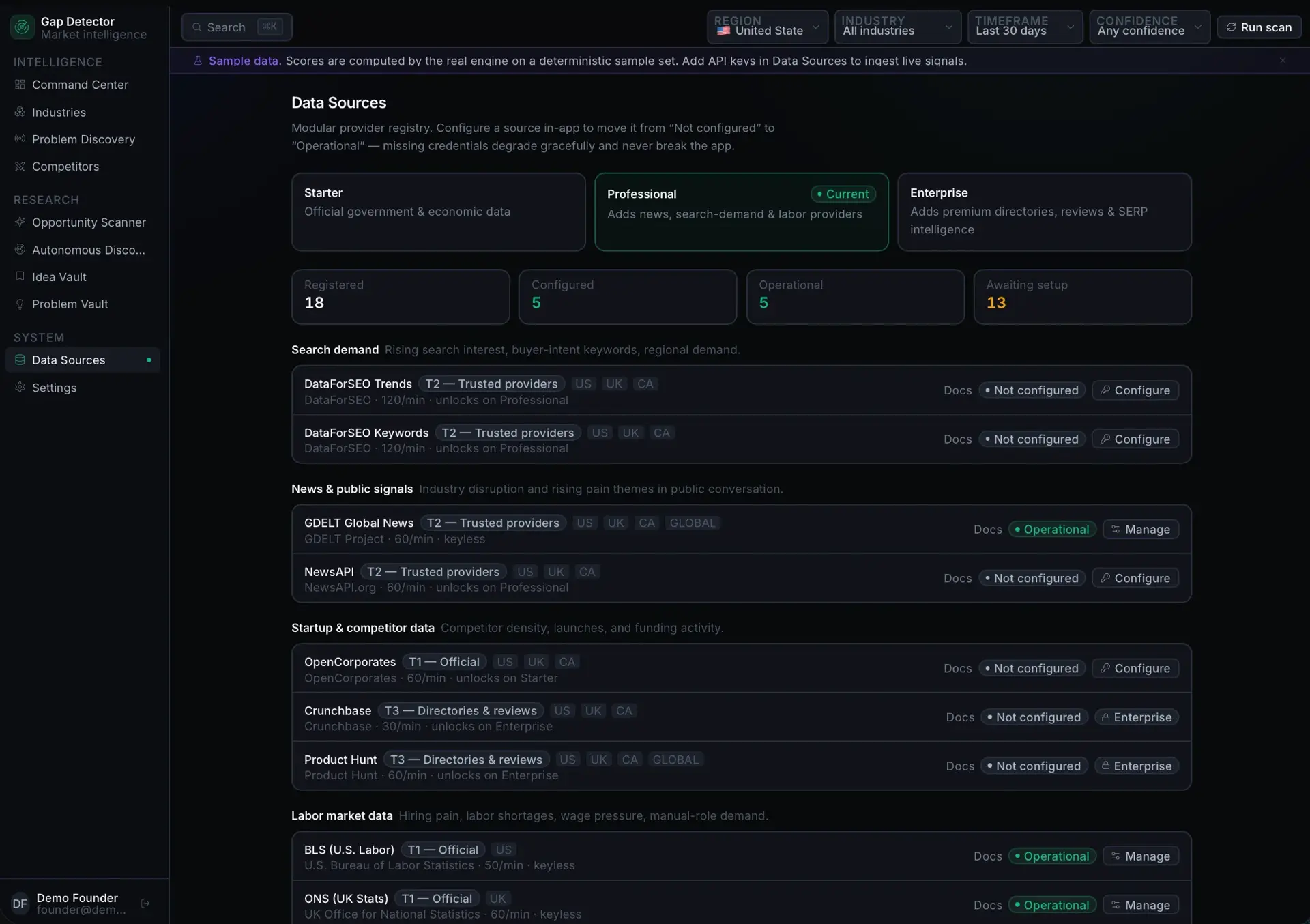Click the Not configured status on NewsAPI
Image resolution: width=1310 pixels, height=924 pixels.
[x=1032, y=578]
